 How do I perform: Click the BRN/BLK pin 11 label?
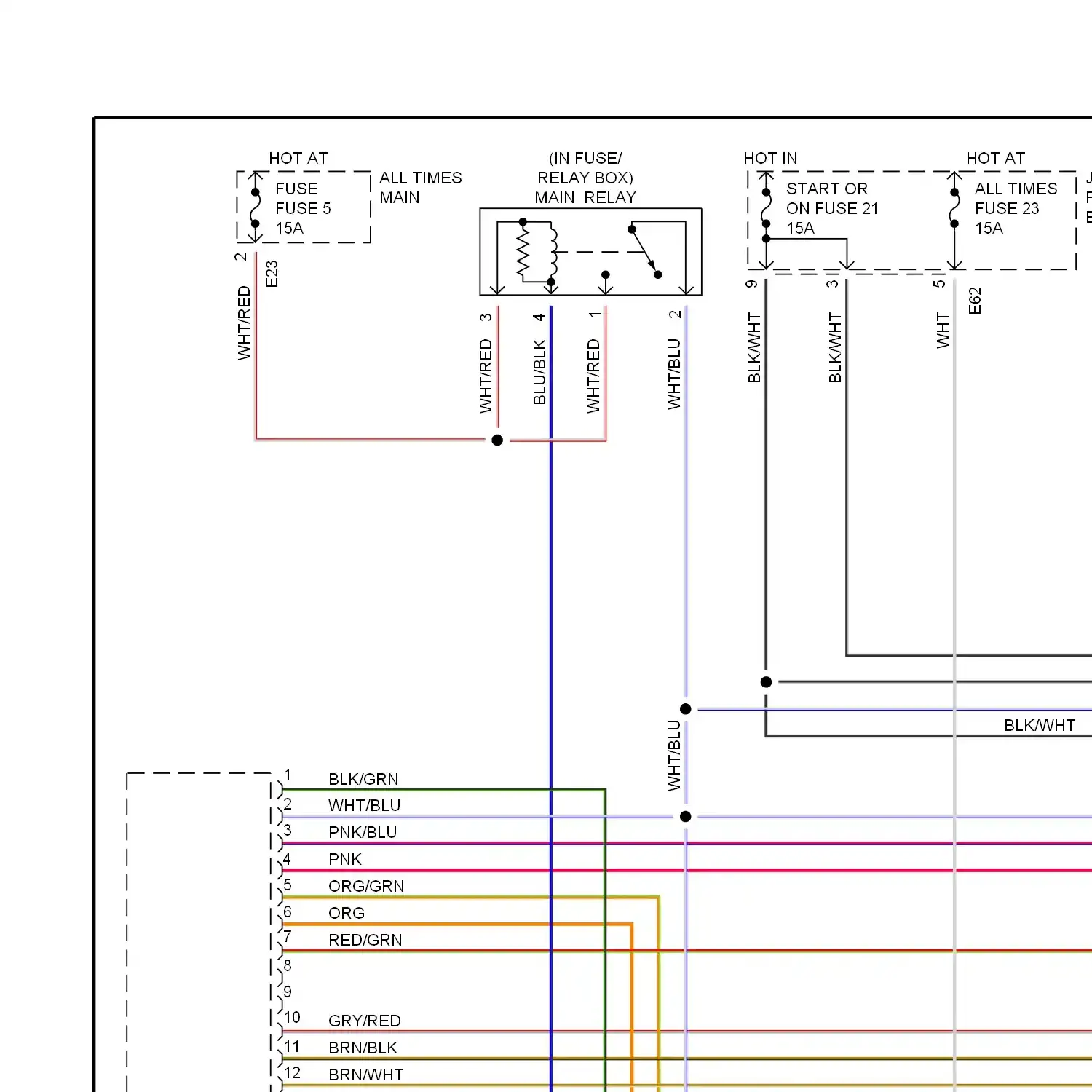(363, 1048)
